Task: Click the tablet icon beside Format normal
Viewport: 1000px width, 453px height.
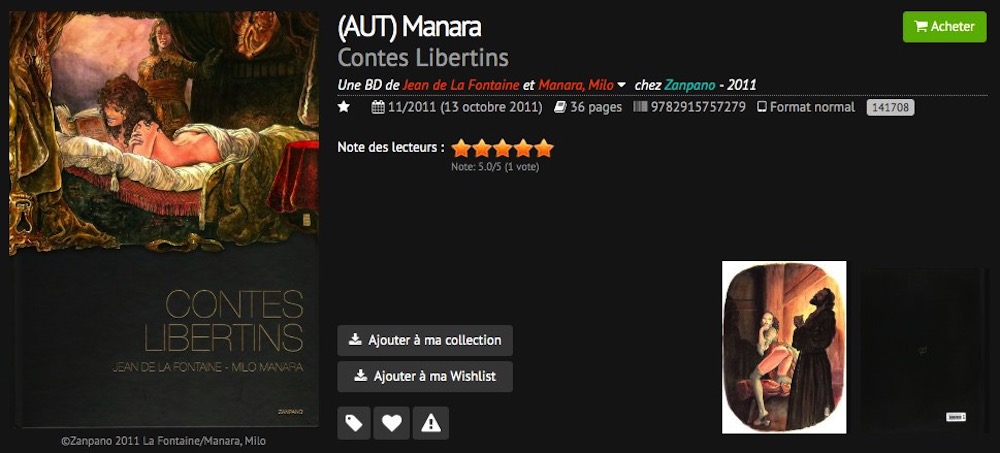Action: click(x=761, y=107)
